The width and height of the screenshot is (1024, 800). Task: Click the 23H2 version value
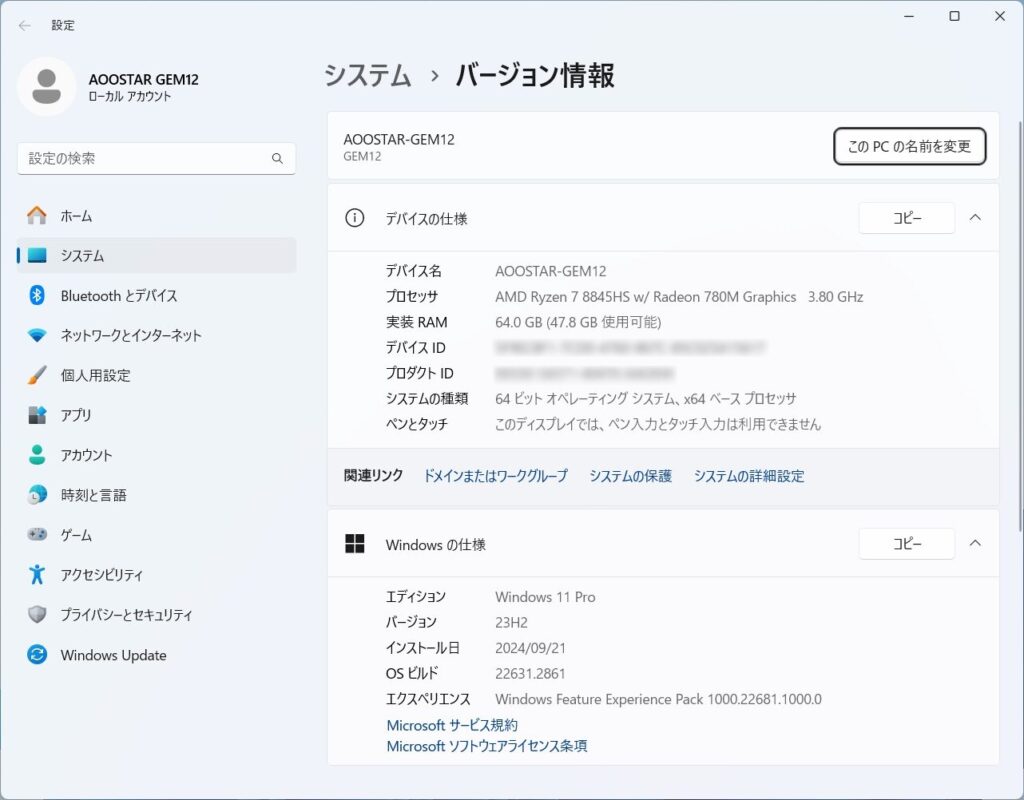511,622
